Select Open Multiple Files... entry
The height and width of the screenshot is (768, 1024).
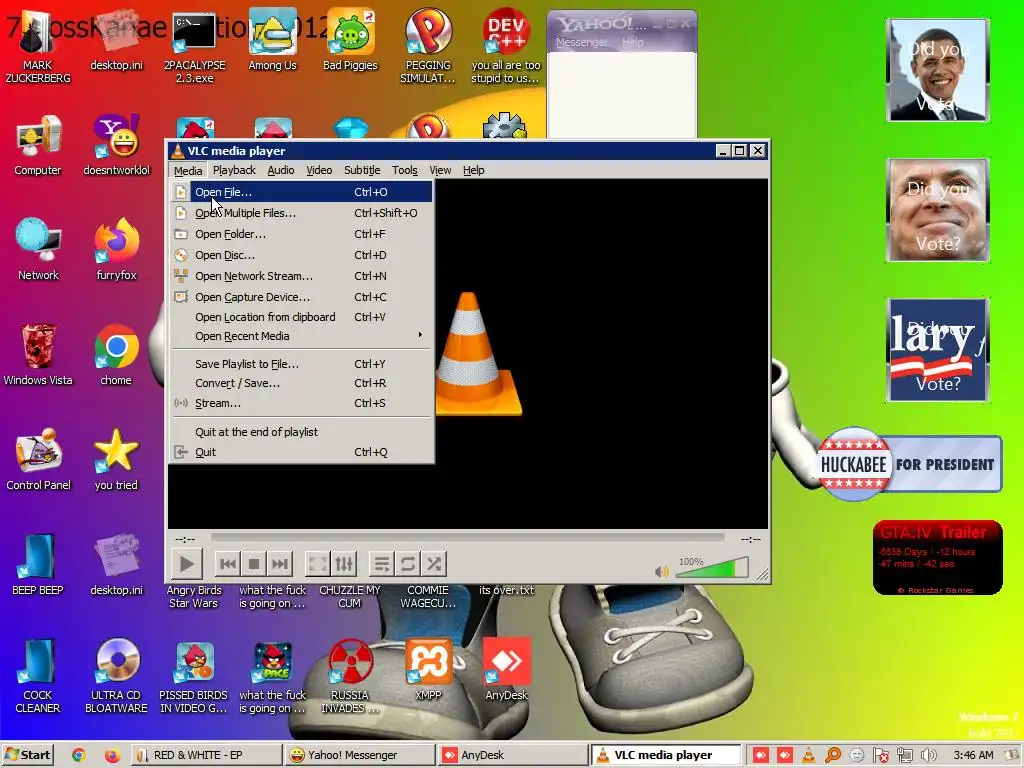pos(300,213)
